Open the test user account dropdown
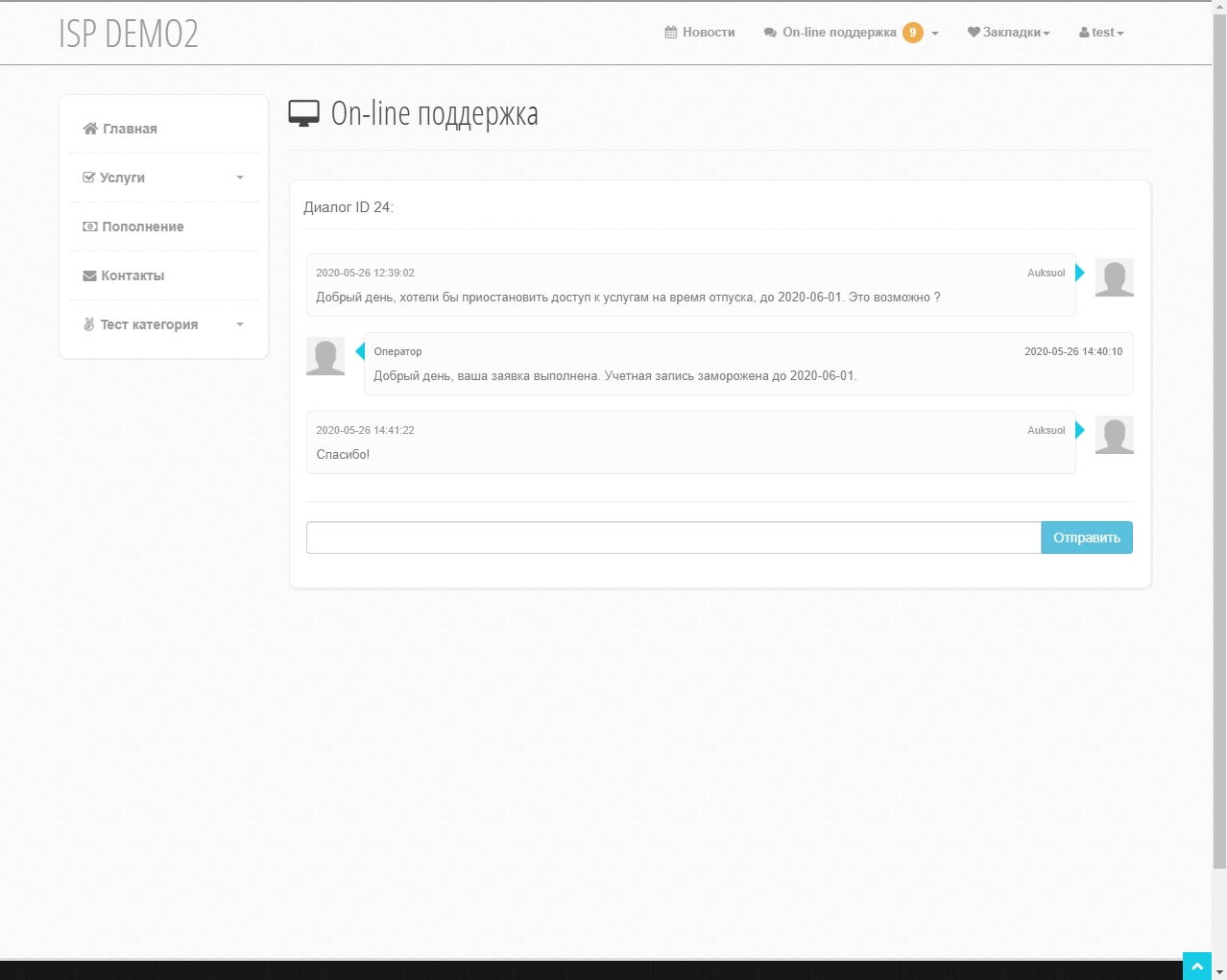 point(1101,33)
